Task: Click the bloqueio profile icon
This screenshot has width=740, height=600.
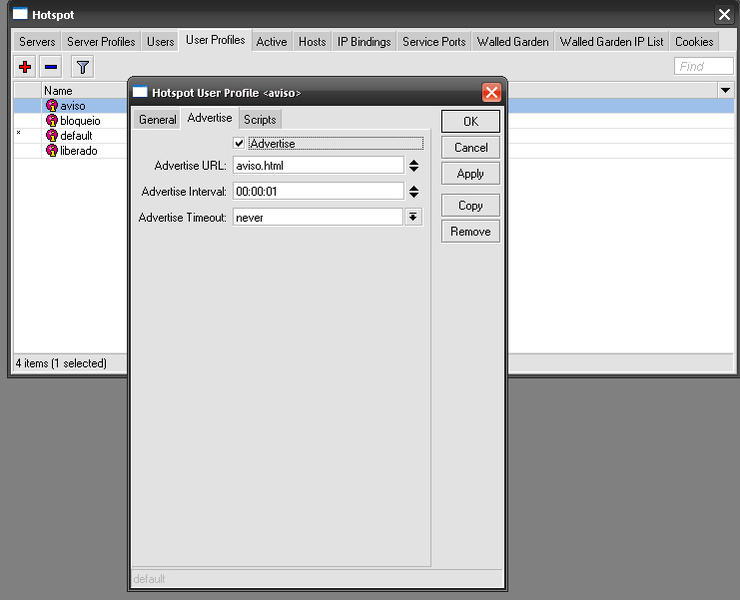Action: click(52, 120)
